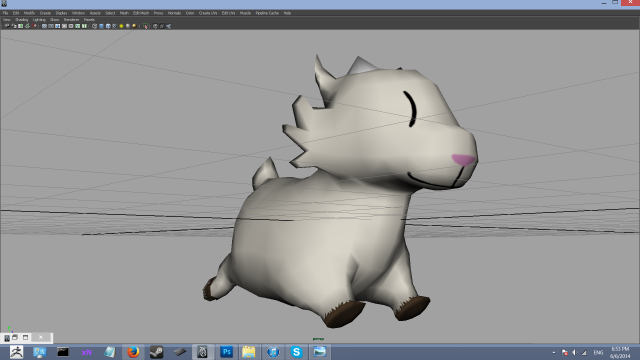Toggle 2D Pan/Zoom icon
The image size is (640, 360).
(34, 26)
